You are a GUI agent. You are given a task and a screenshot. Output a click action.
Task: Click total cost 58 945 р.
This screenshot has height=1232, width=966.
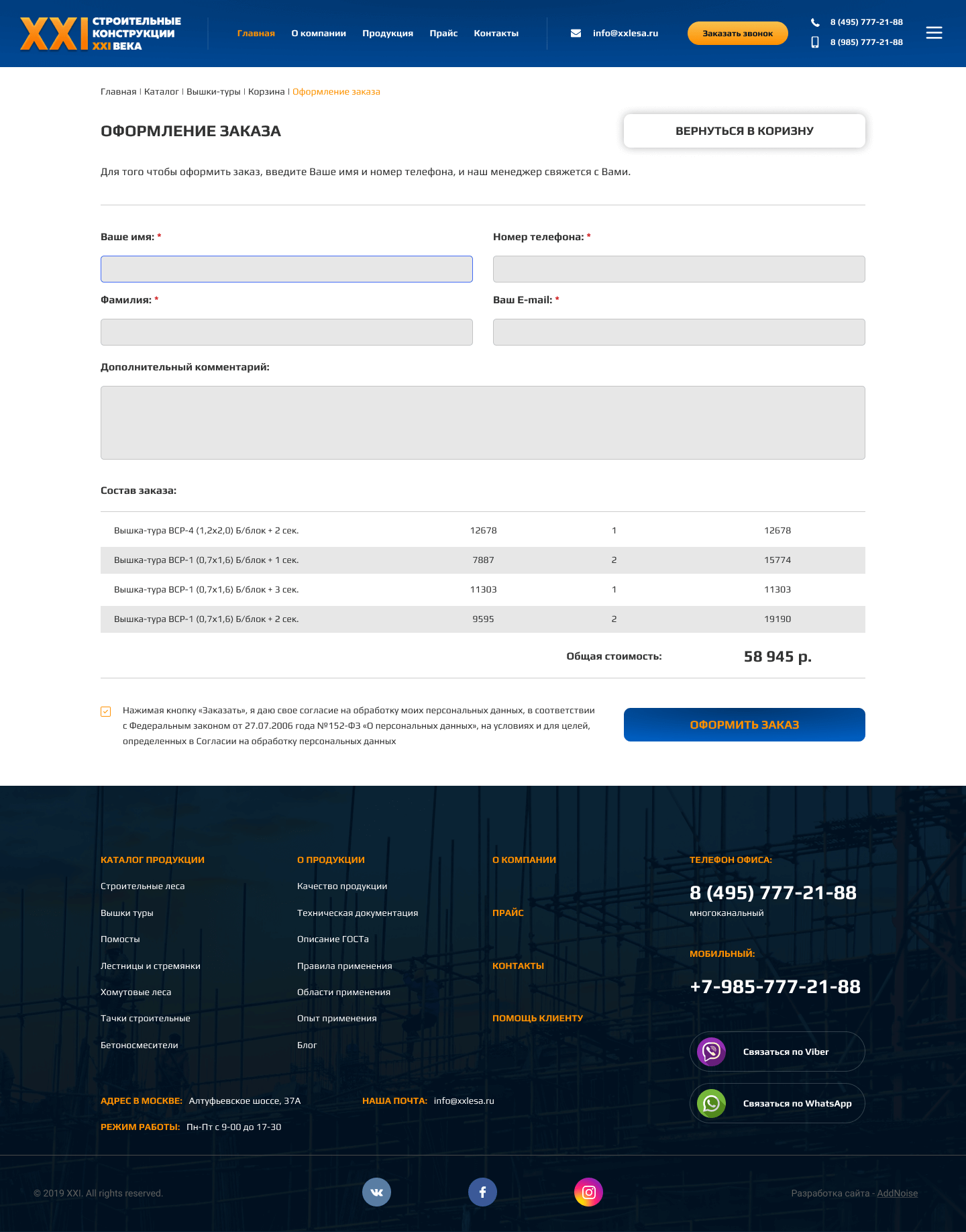pos(777,657)
